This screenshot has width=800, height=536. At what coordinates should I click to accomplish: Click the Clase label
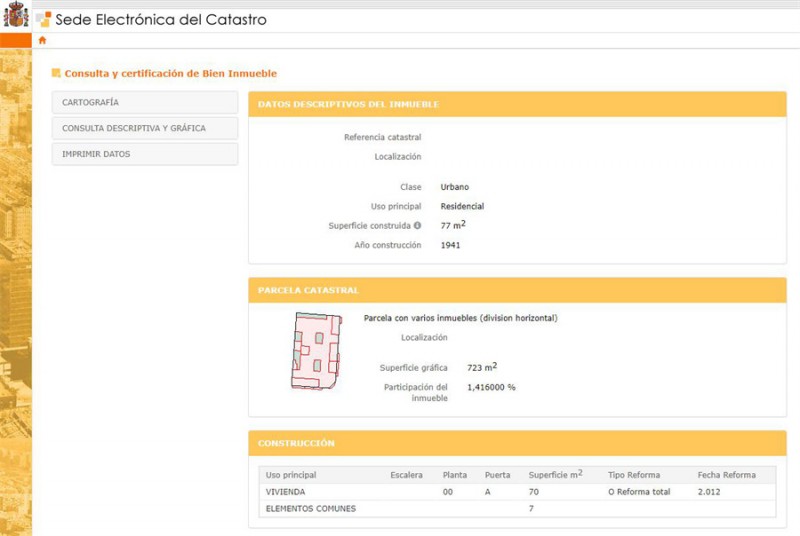point(411,187)
